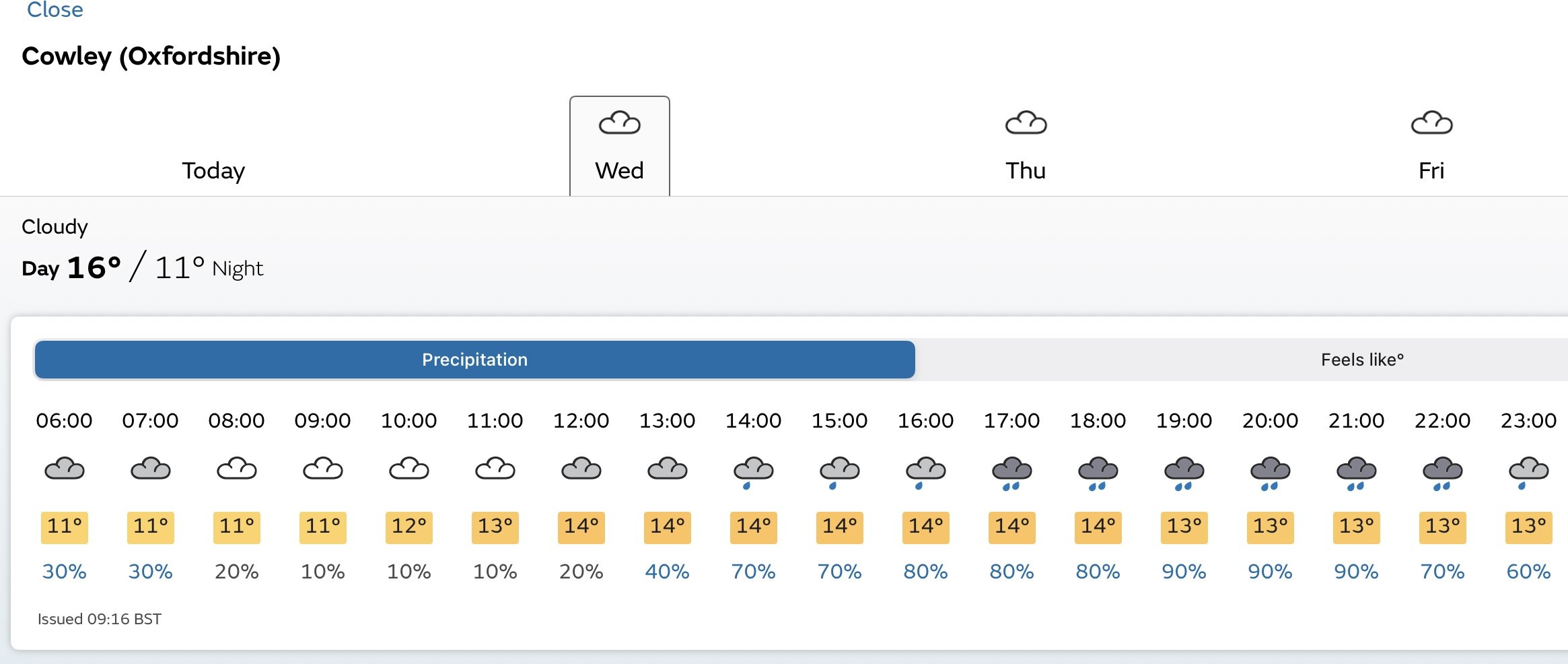Click the 14:00 light rain icon
The image size is (1568, 664).
pos(754,473)
